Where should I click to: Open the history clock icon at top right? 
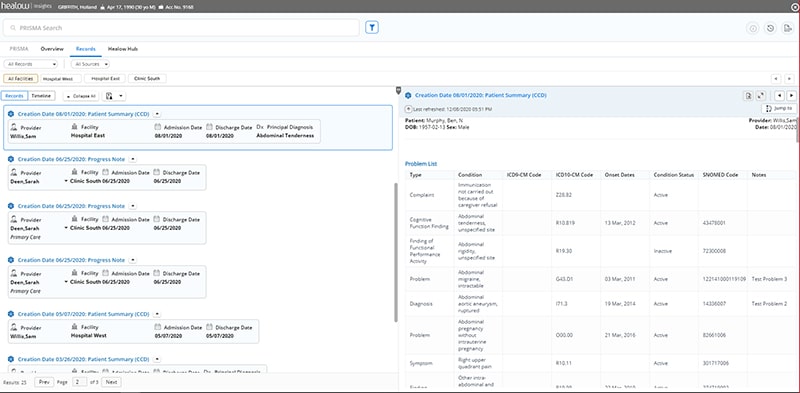coord(770,29)
